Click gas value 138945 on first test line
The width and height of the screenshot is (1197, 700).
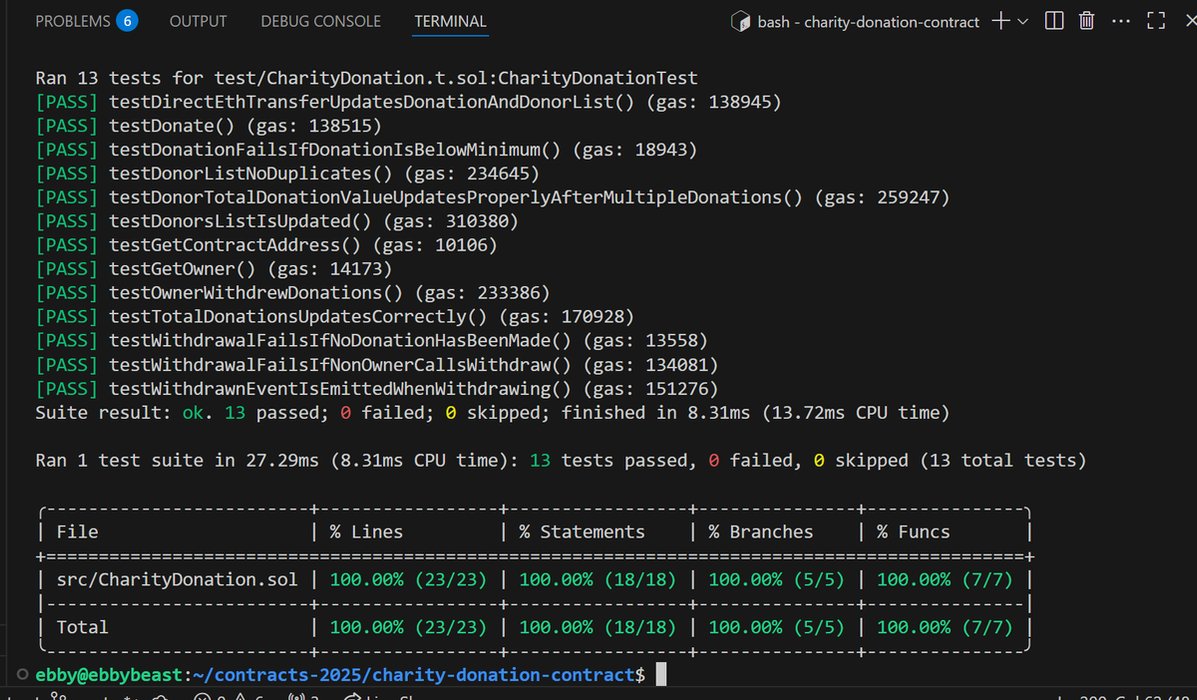coord(740,102)
